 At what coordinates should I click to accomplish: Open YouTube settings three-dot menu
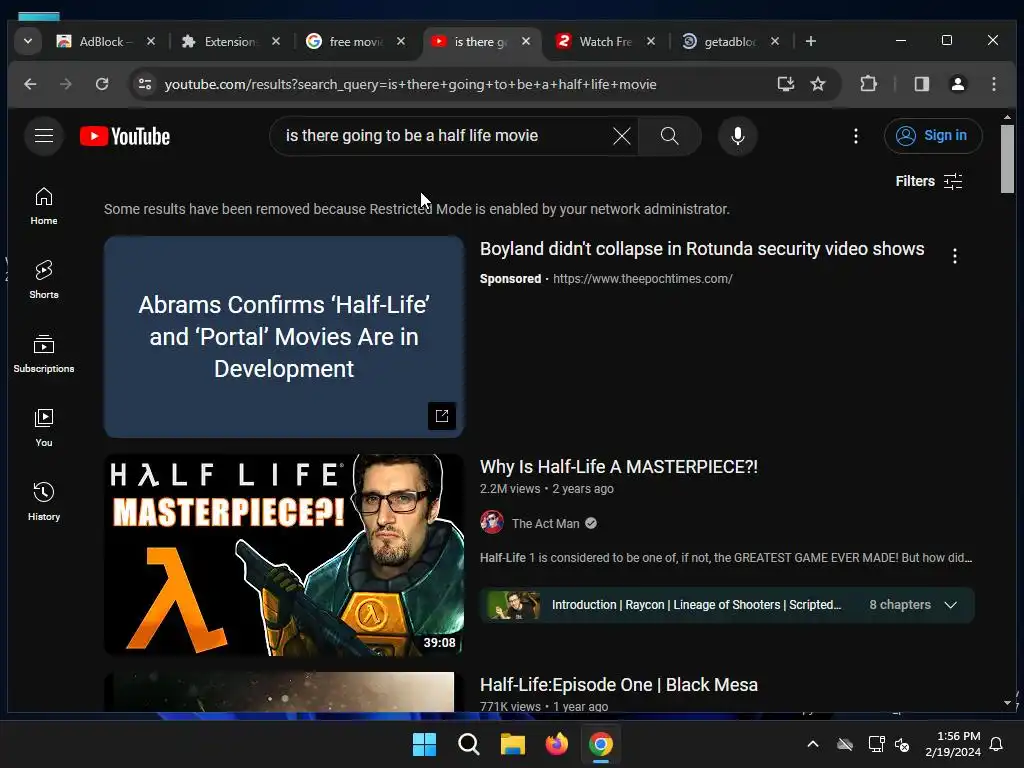(x=856, y=136)
